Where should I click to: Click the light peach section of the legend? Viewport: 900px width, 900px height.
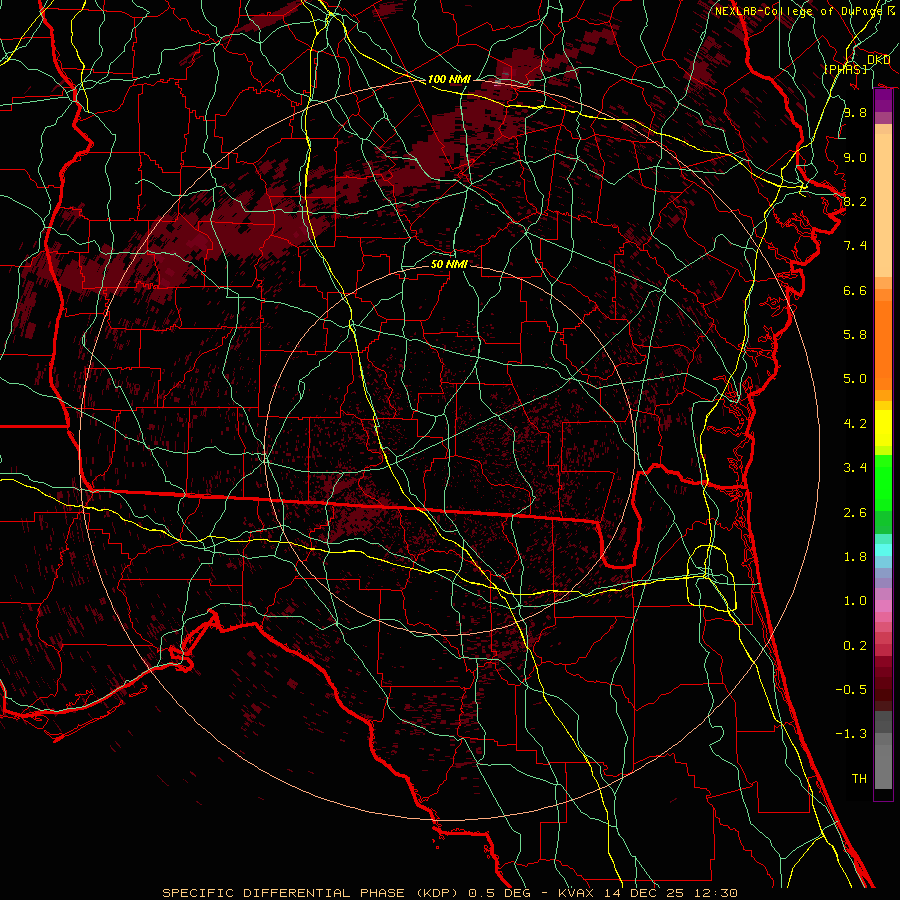click(883, 200)
